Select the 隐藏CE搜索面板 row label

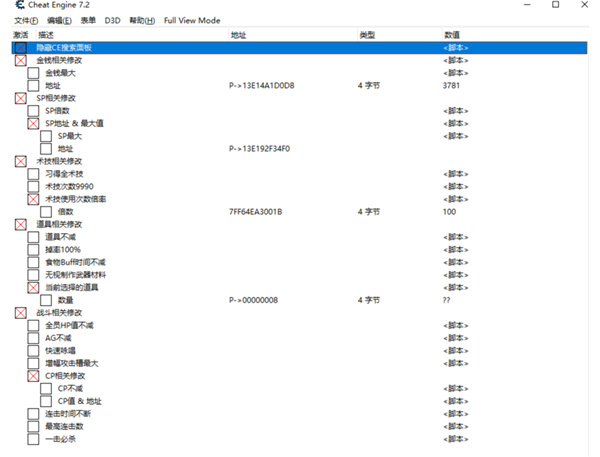64,47
